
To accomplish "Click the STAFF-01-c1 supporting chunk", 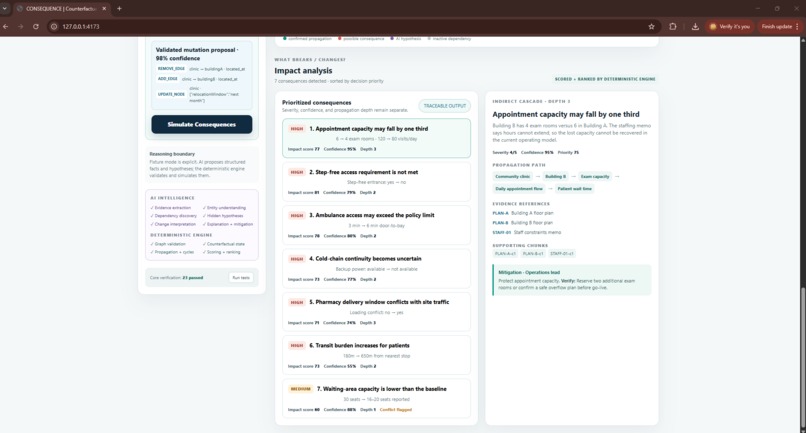I will pos(561,254).
